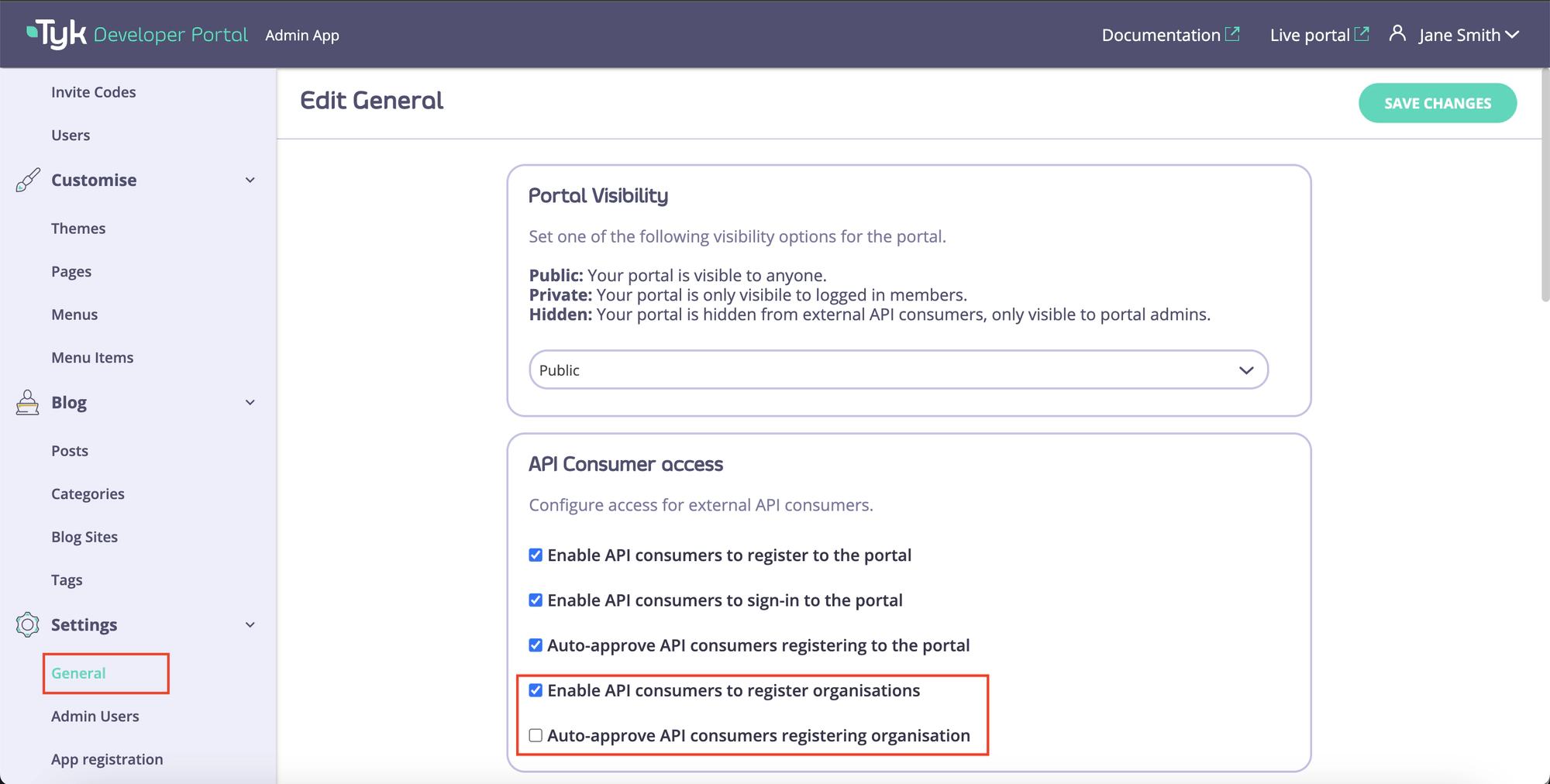Open the Themes page from sidebar
The height and width of the screenshot is (784, 1550).
tap(78, 228)
